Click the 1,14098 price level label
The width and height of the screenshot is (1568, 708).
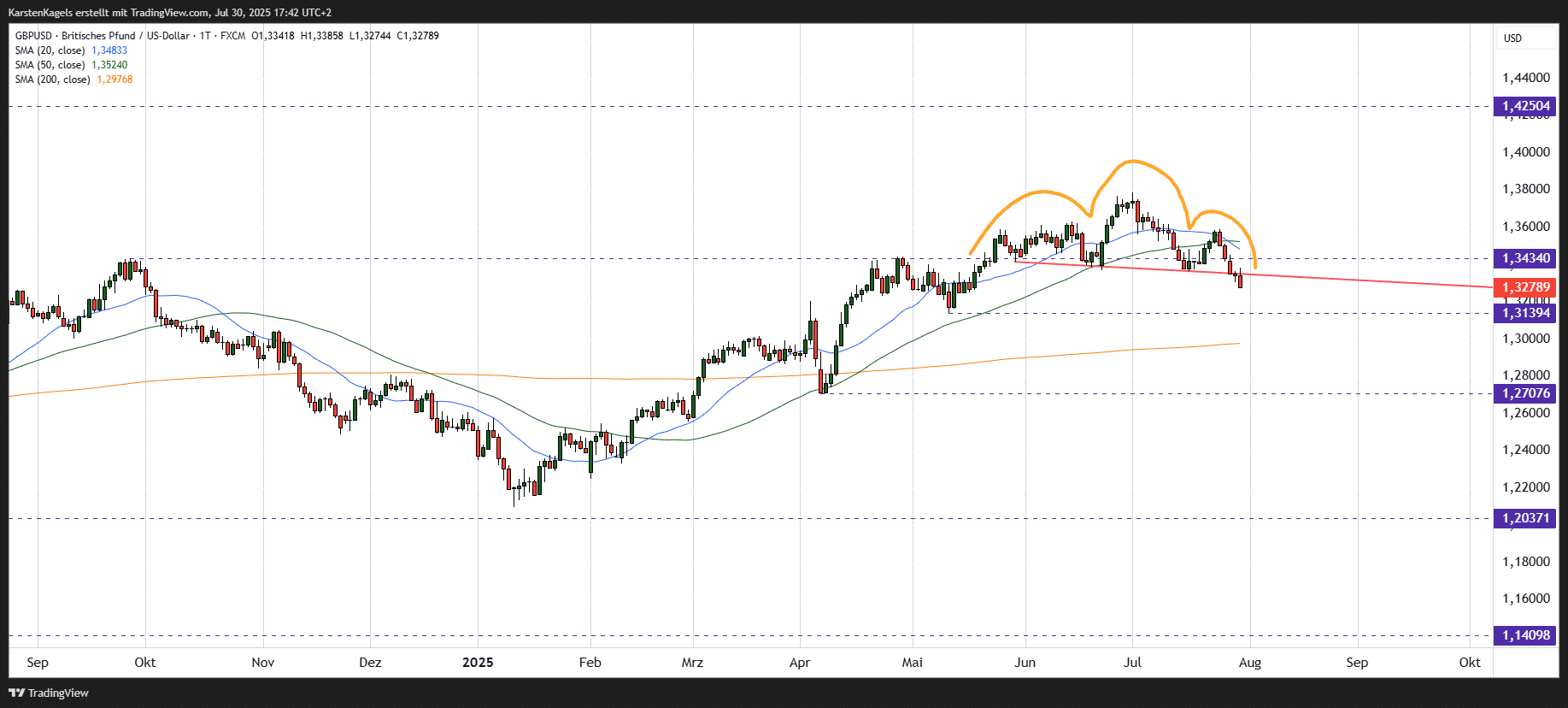point(1525,634)
